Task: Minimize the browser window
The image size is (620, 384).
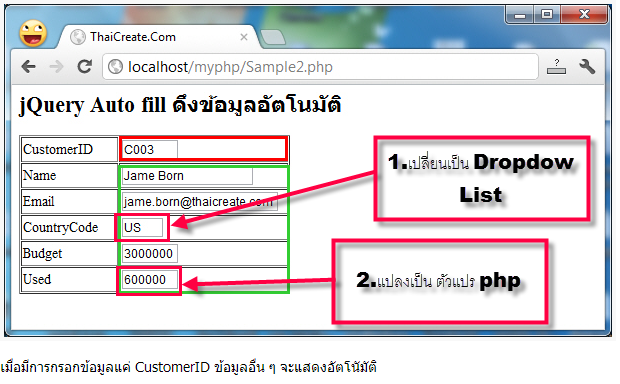Action: (520, 15)
